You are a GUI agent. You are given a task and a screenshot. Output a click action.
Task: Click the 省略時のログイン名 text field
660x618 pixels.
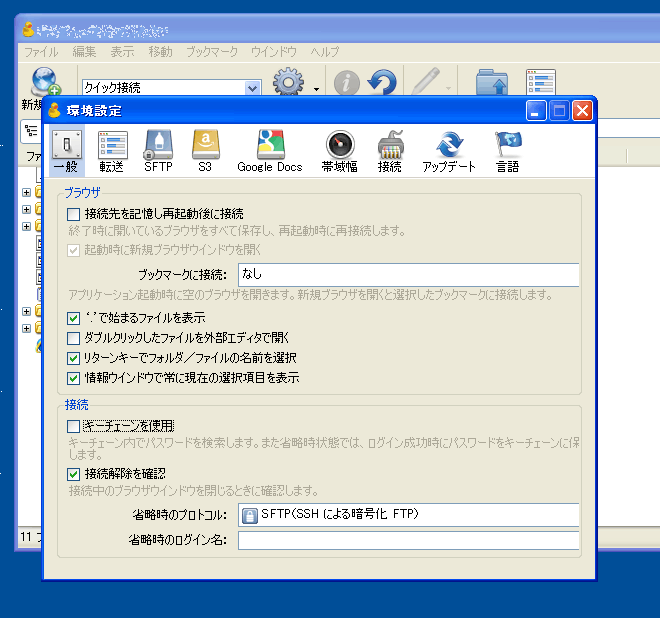(x=408, y=541)
